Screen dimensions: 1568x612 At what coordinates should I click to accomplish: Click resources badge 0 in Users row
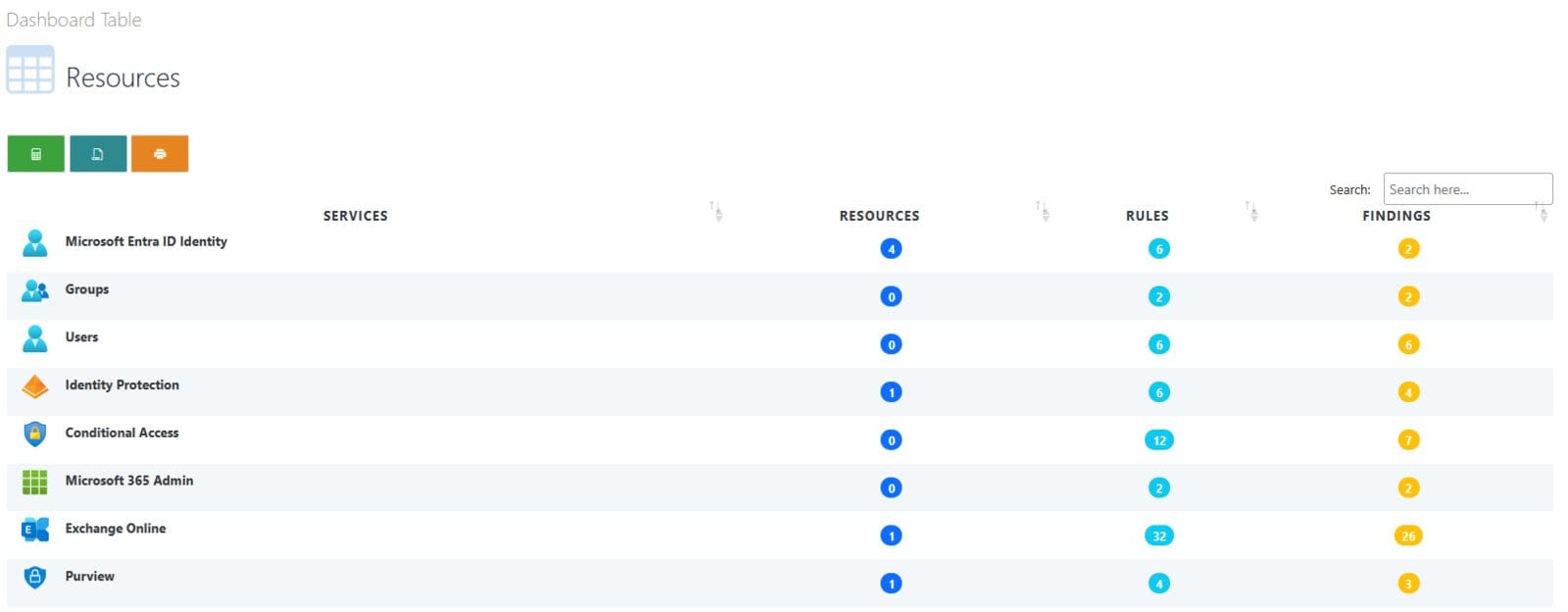point(891,344)
